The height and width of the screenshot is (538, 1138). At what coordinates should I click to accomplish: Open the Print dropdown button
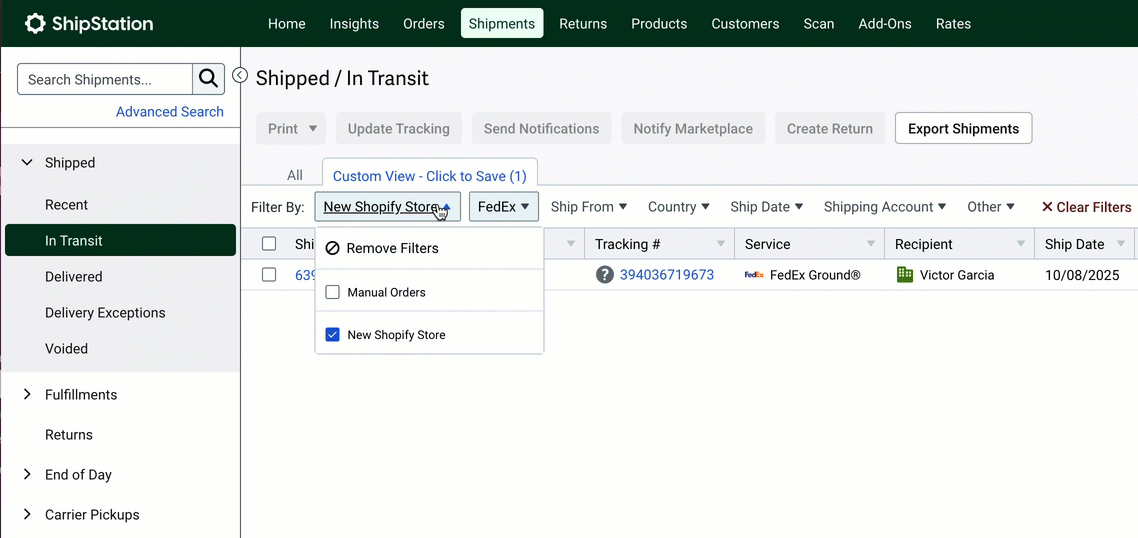click(x=291, y=129)
